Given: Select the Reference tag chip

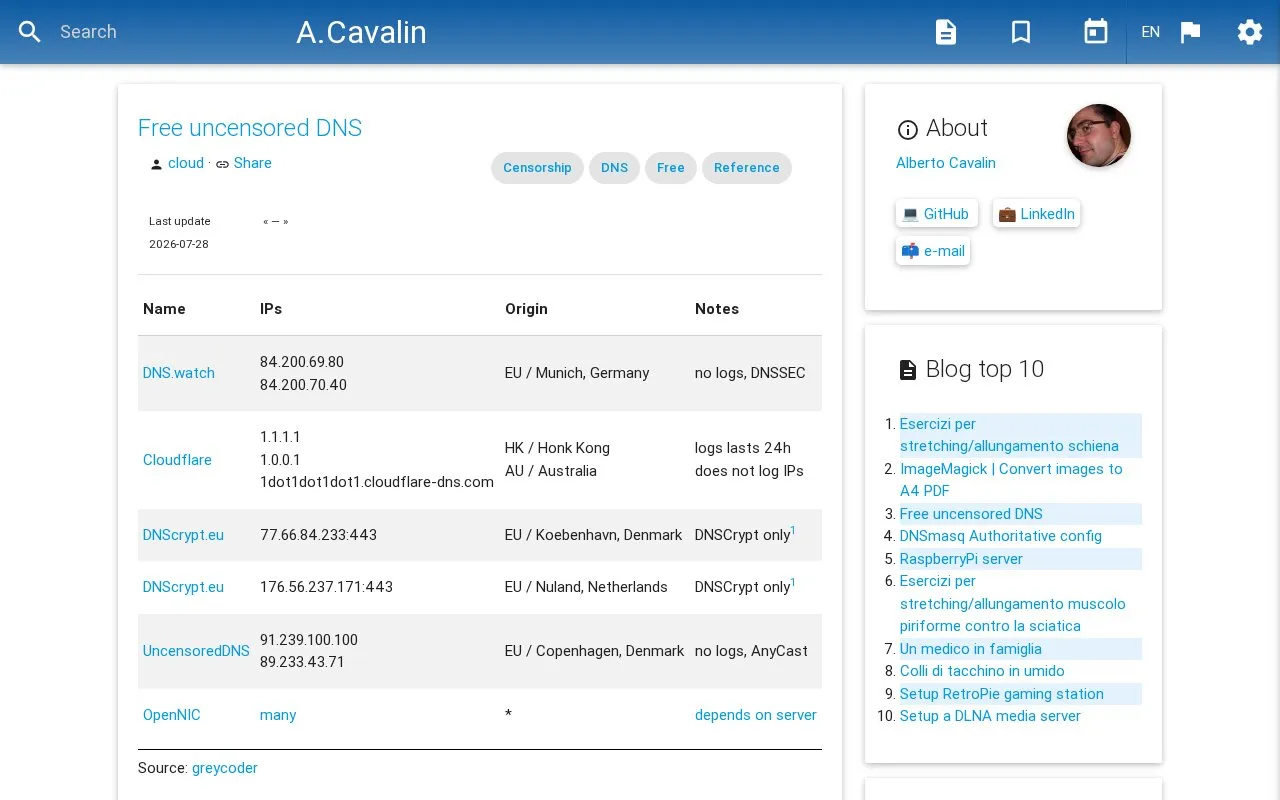Looking at the screenshot, I should pyautogui.click(x=747, y=168).
